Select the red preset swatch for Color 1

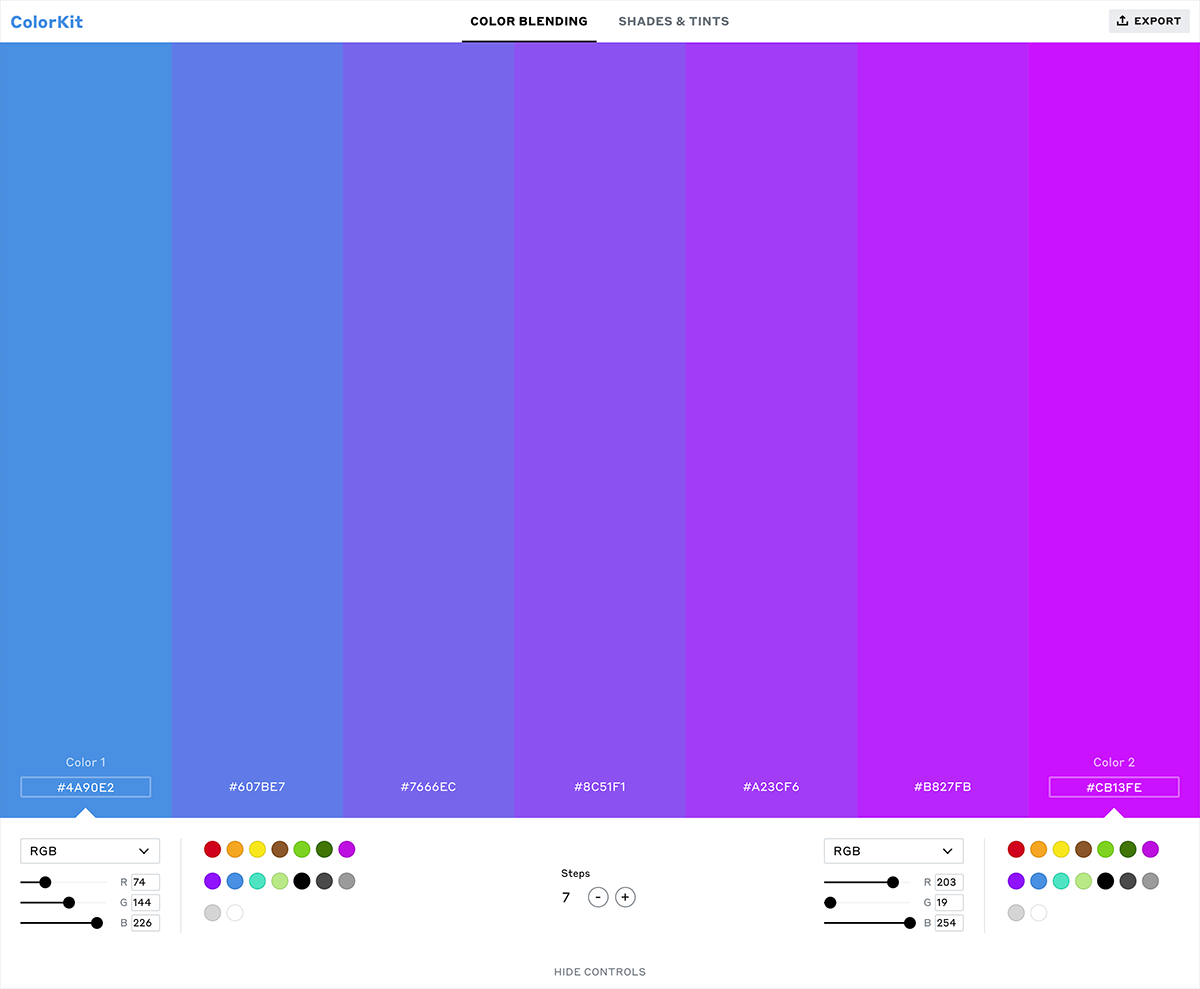tap(212, 849)
